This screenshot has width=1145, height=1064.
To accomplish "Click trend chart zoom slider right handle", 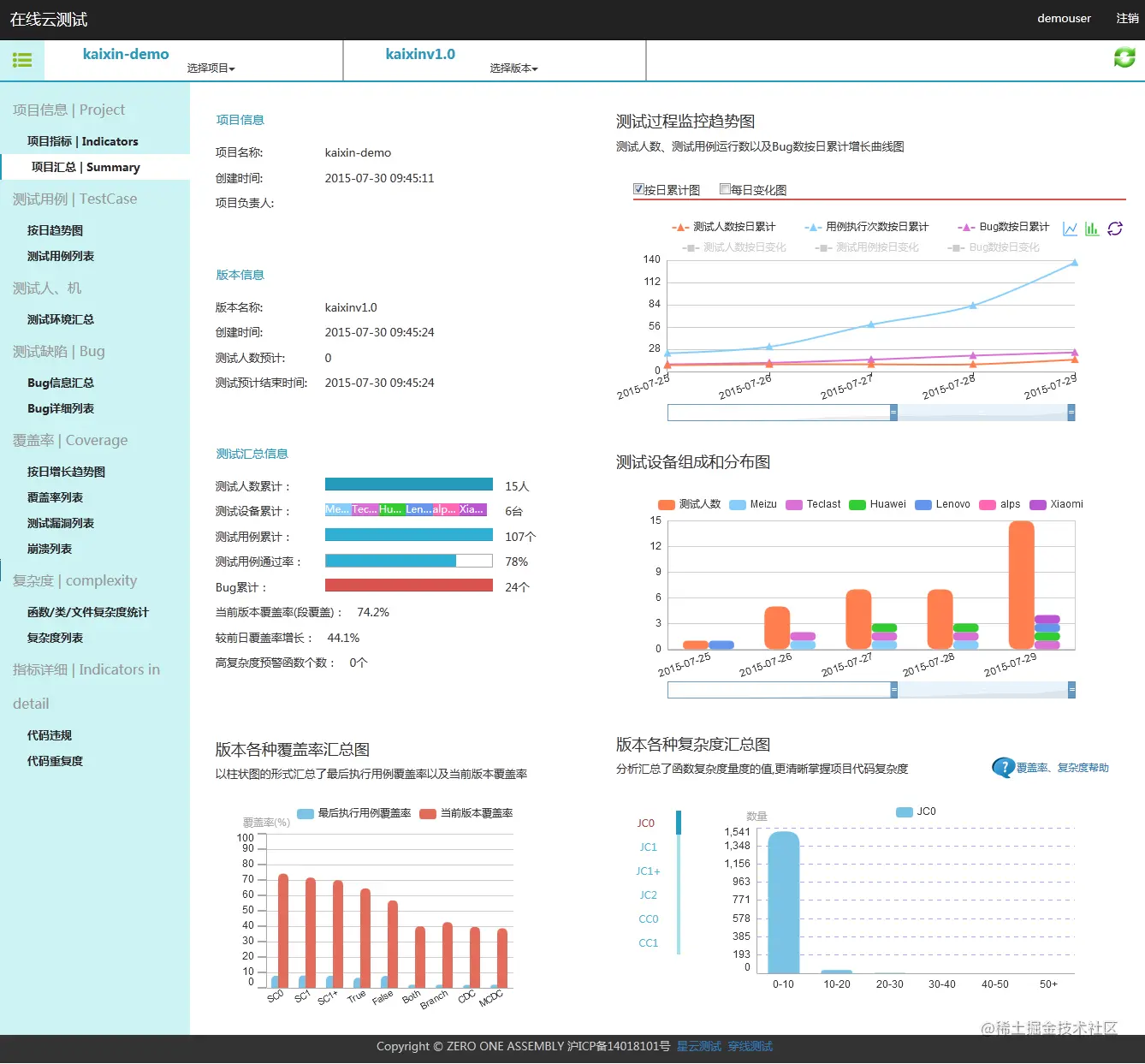I will click(x=1071, y=413).
